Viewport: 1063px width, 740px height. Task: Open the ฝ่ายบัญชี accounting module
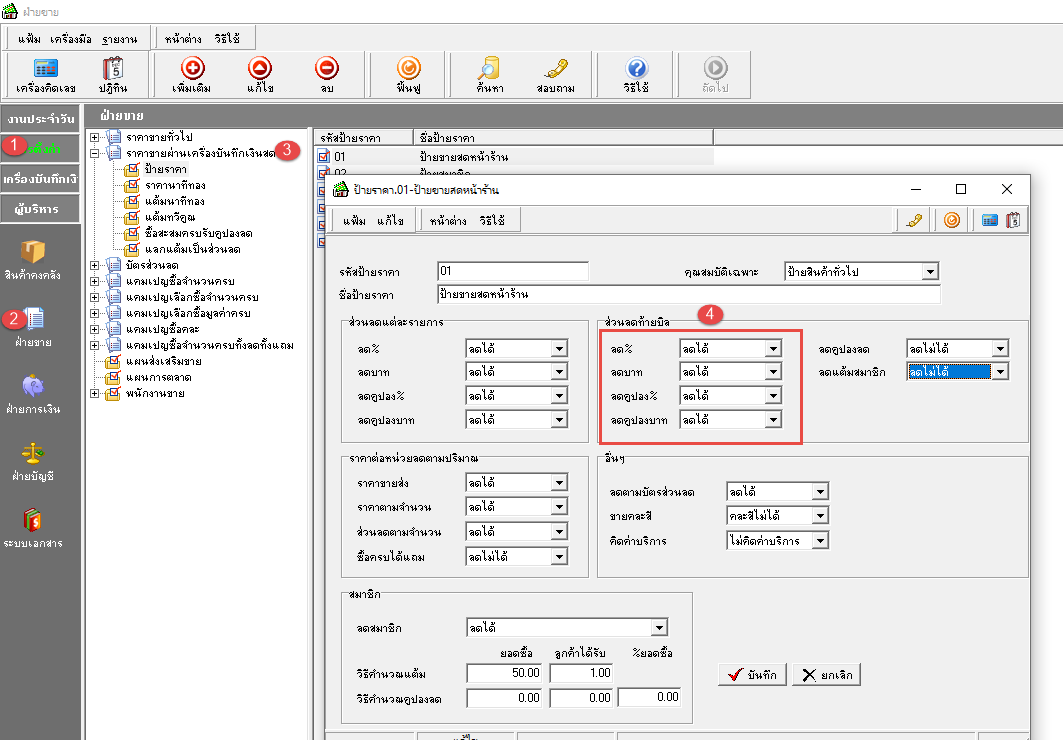click(x=33, y=460)
